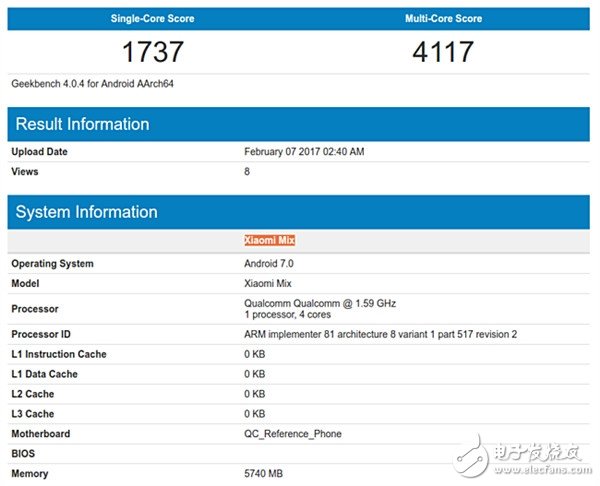Click the L1 Instruction Cache row label
The height and width of the screenshot is (486, 600).
coord(59,354)
